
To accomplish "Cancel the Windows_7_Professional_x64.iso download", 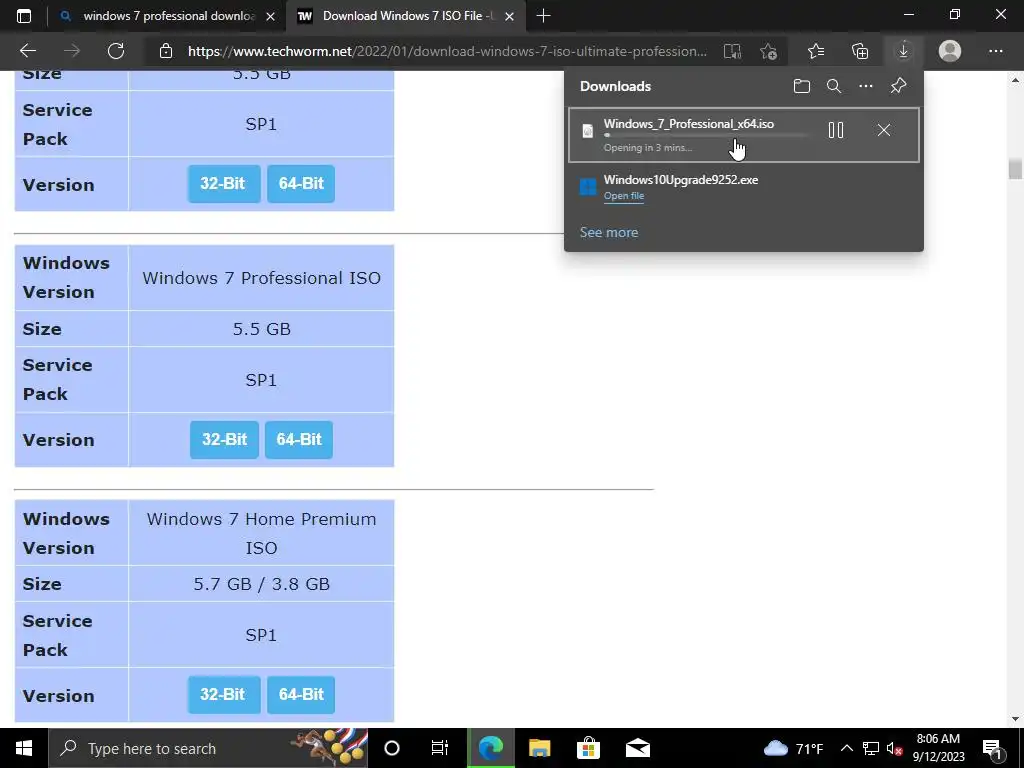I will 884,130.
